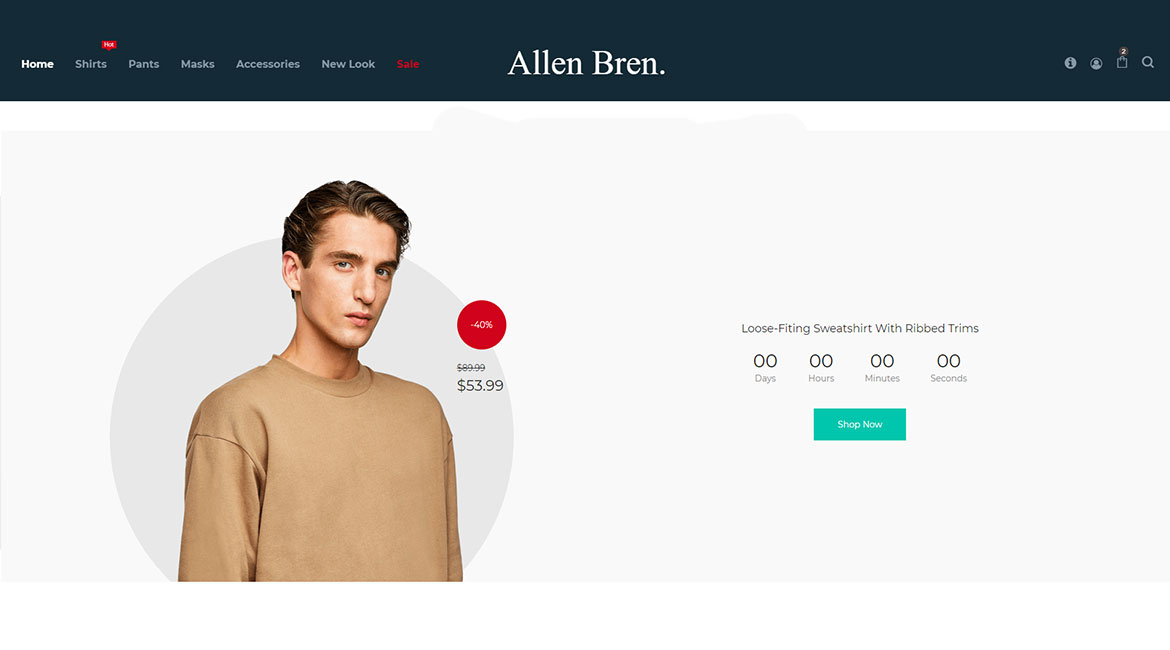Click the Allen Bren. logo
This screenshot has height=650, width=1170.
(x=586, y=63)
